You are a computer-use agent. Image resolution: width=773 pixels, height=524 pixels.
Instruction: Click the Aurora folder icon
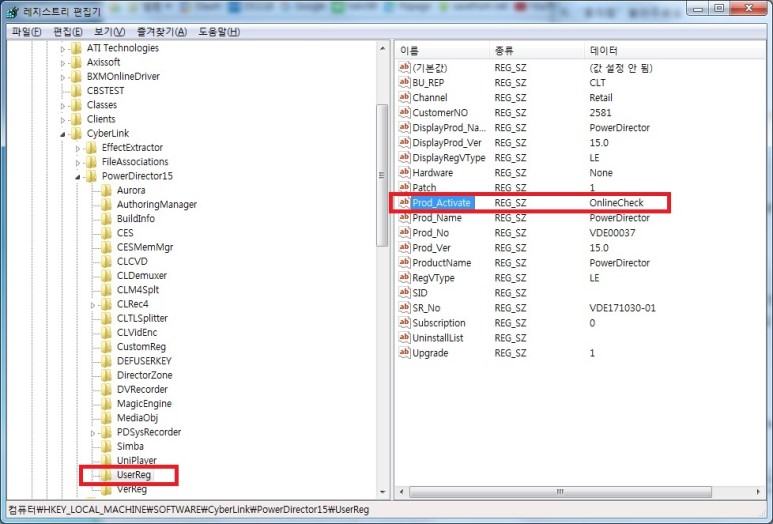pos(106,190)
